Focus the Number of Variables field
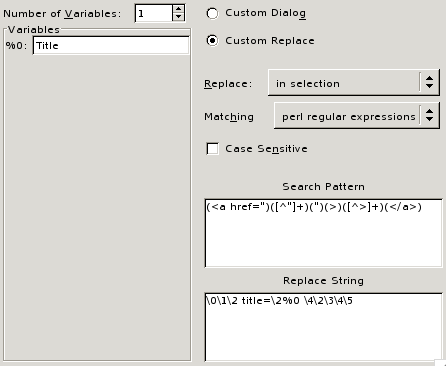 coord(154,13)
